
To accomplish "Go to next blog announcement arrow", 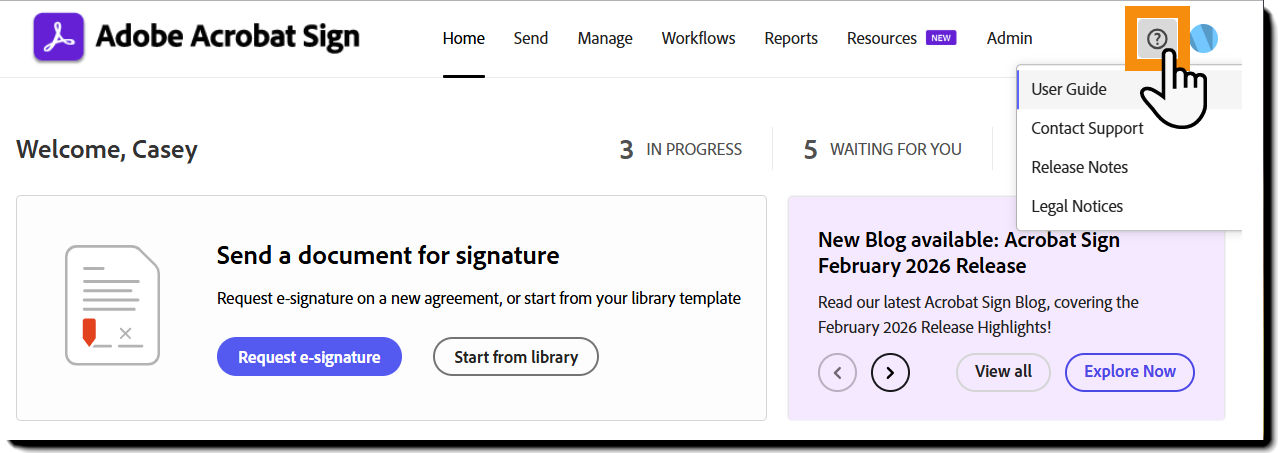I will pyautogui.click(x=890, y=373).
